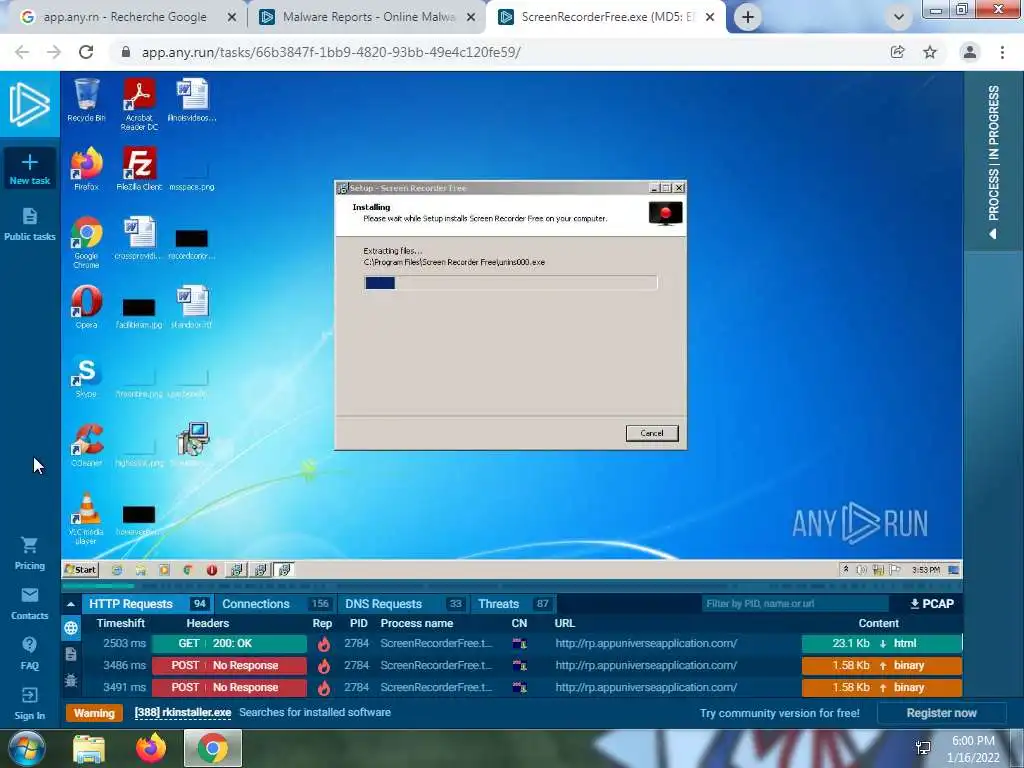The width and height of the screenshot is (1024, 768).
Task: Open Skype desktop shortcut
Action: point(86,377)
